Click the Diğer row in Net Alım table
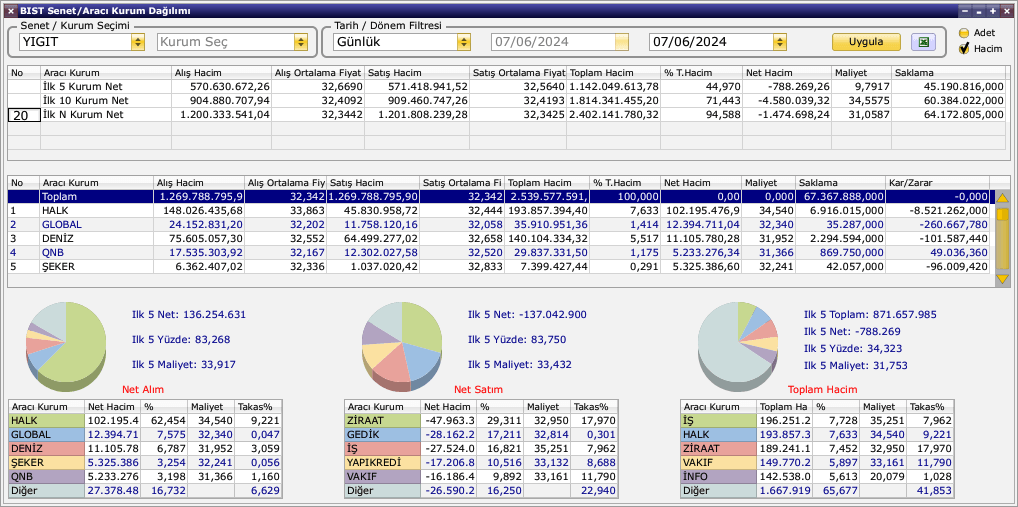Screen dimensions: 1018x507 pos(146,490)
